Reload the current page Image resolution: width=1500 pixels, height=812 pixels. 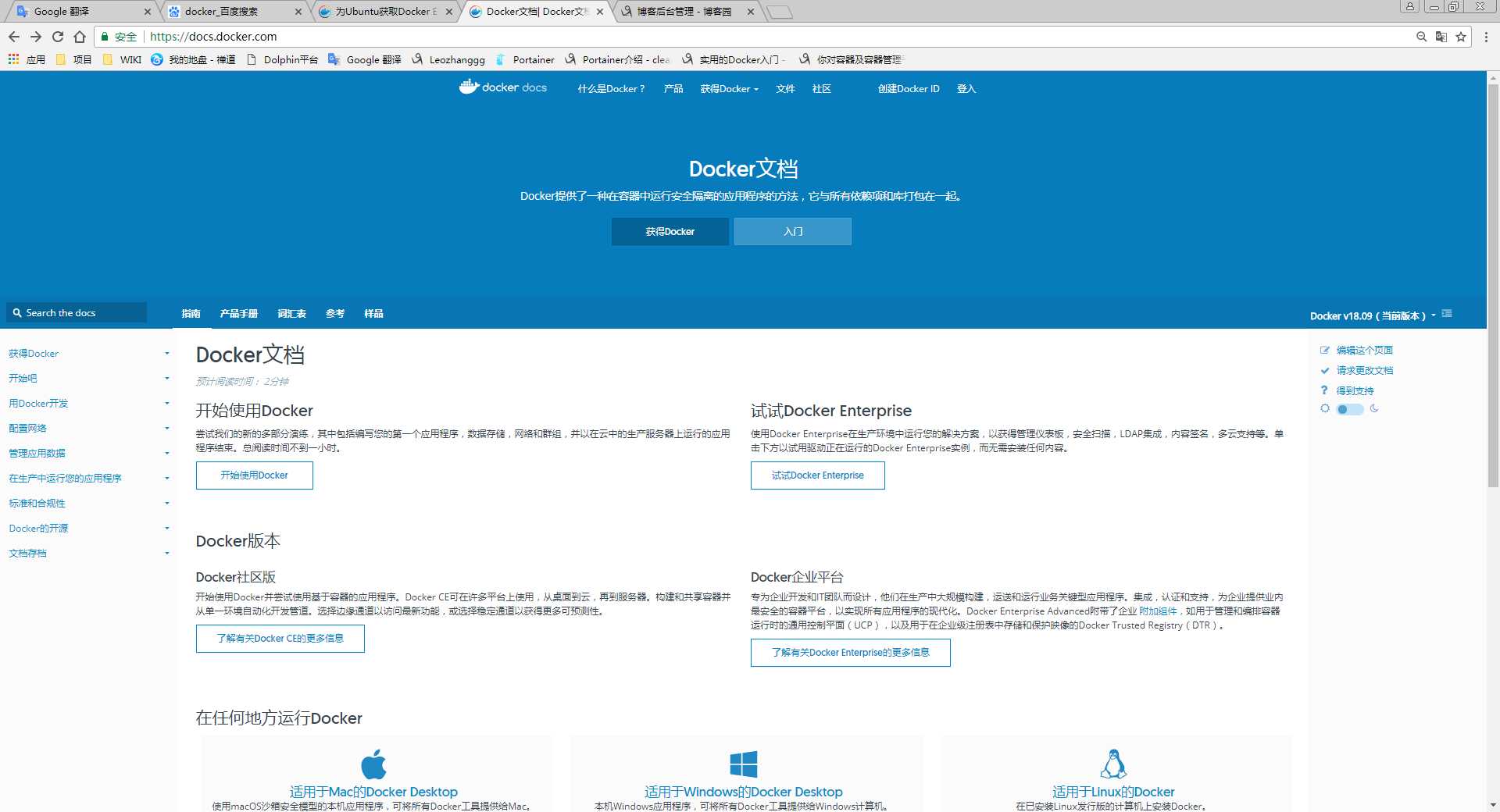(58, 37)
